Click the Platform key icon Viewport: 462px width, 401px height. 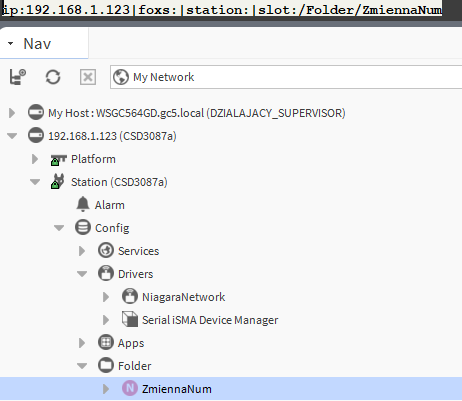pos(59,159)
